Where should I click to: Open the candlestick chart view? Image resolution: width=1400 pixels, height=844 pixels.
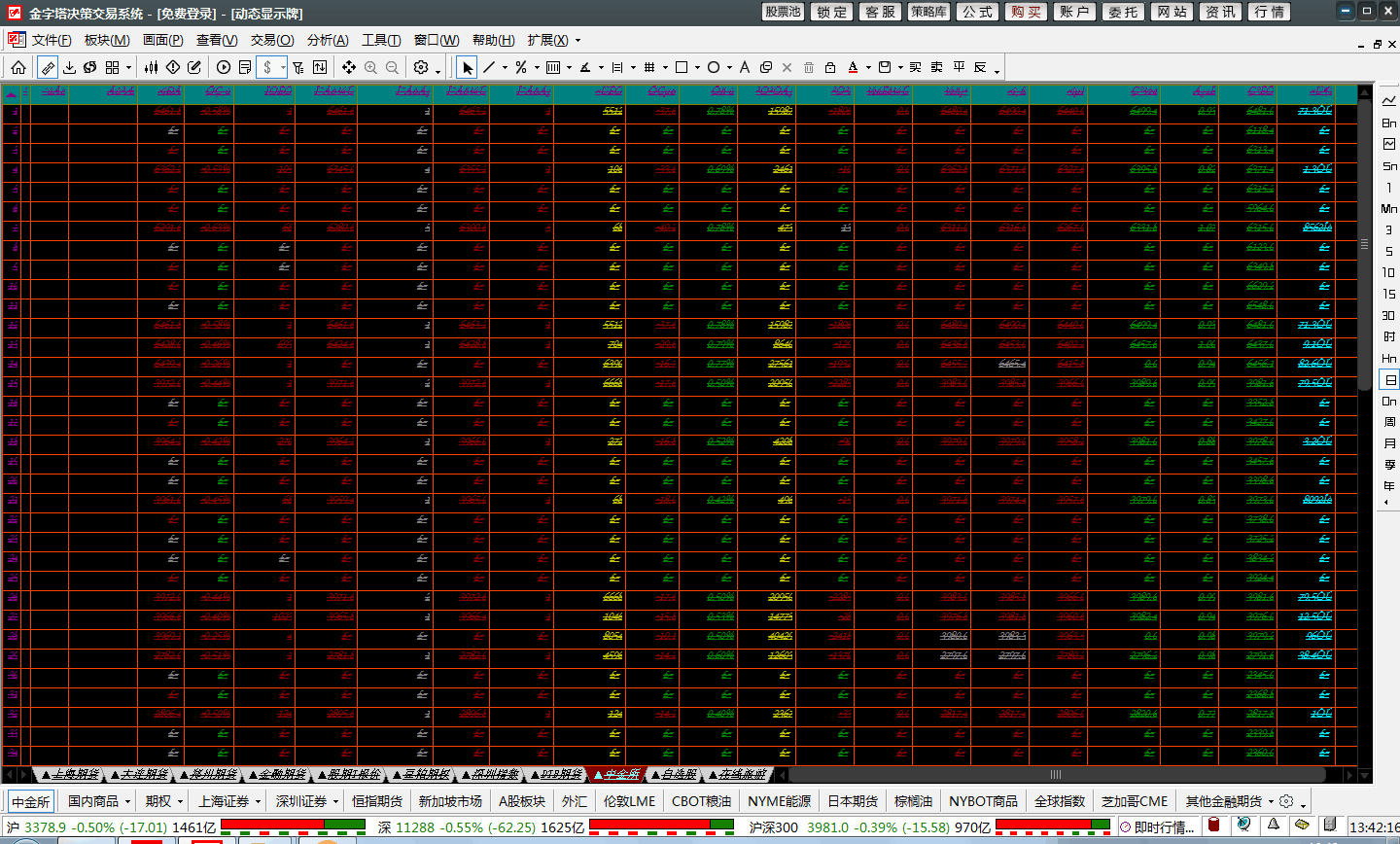[152, 67]
